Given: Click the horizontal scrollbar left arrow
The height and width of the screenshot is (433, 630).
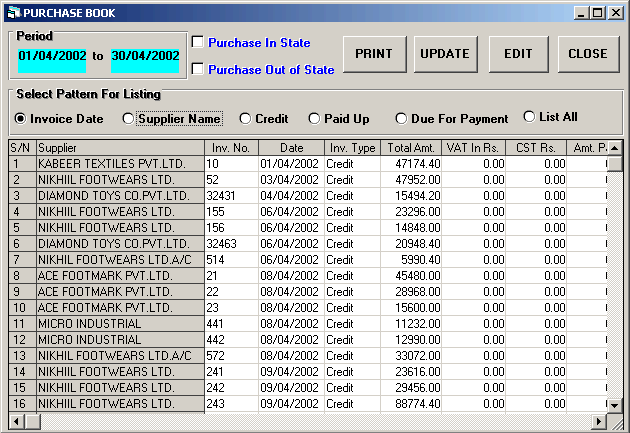Looking at the screenshot, I should click(16, 422).
